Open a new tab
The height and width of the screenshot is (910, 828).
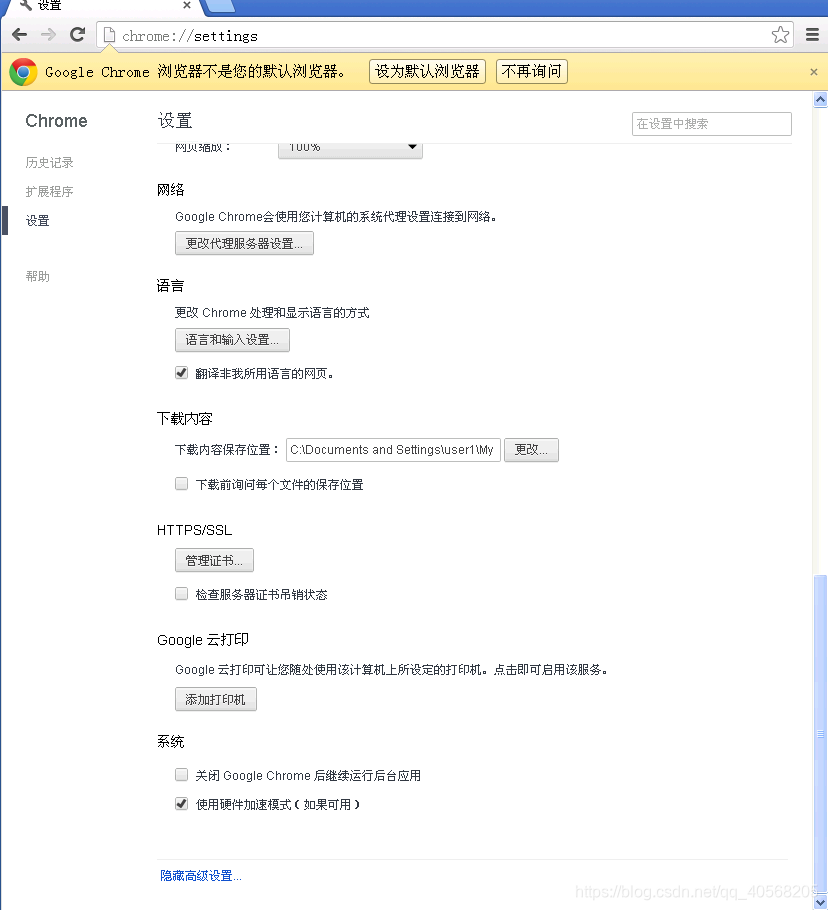(220, 6)
